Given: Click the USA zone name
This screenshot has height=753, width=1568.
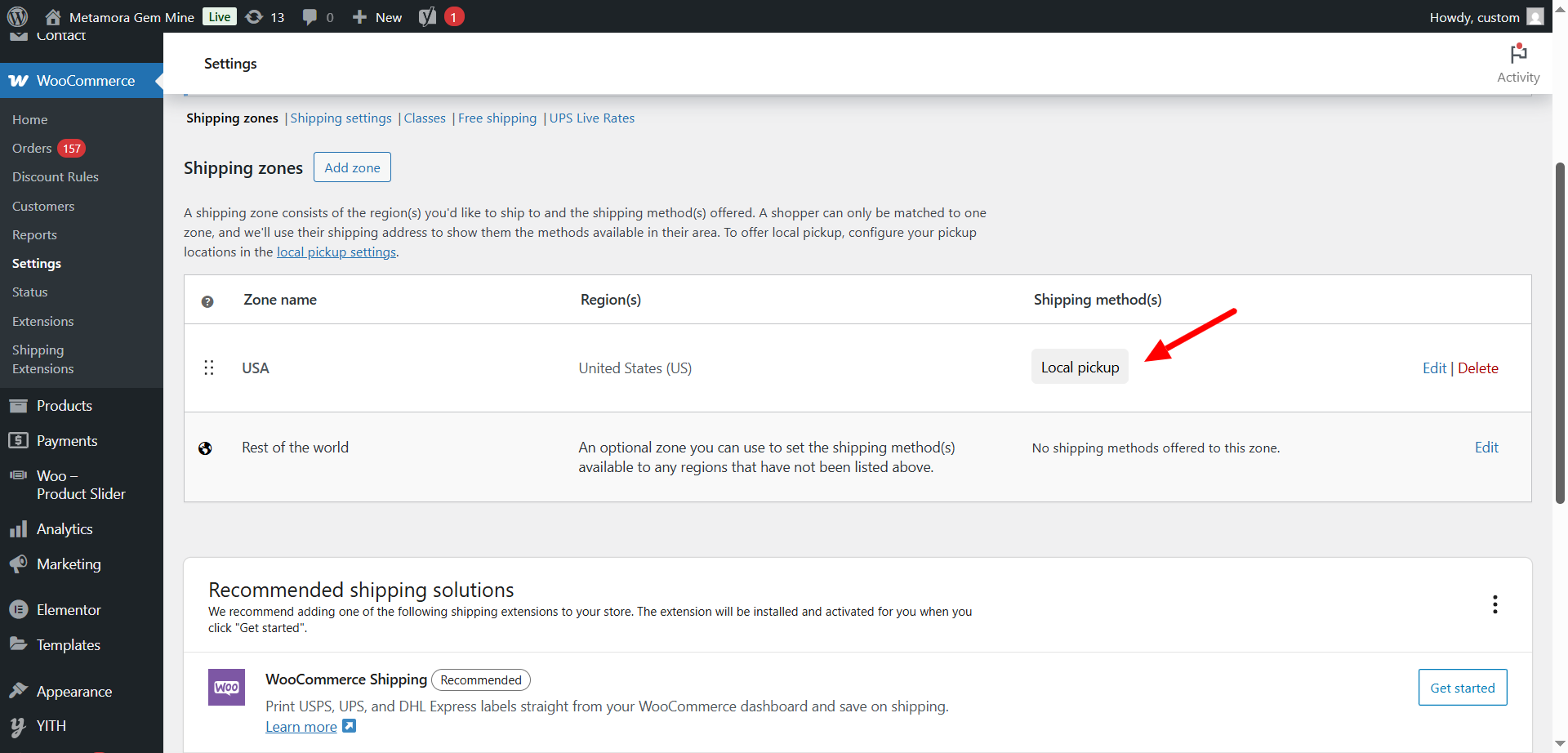Looking at the screenshot, I should pyautogui.click(x=256, y=368).
